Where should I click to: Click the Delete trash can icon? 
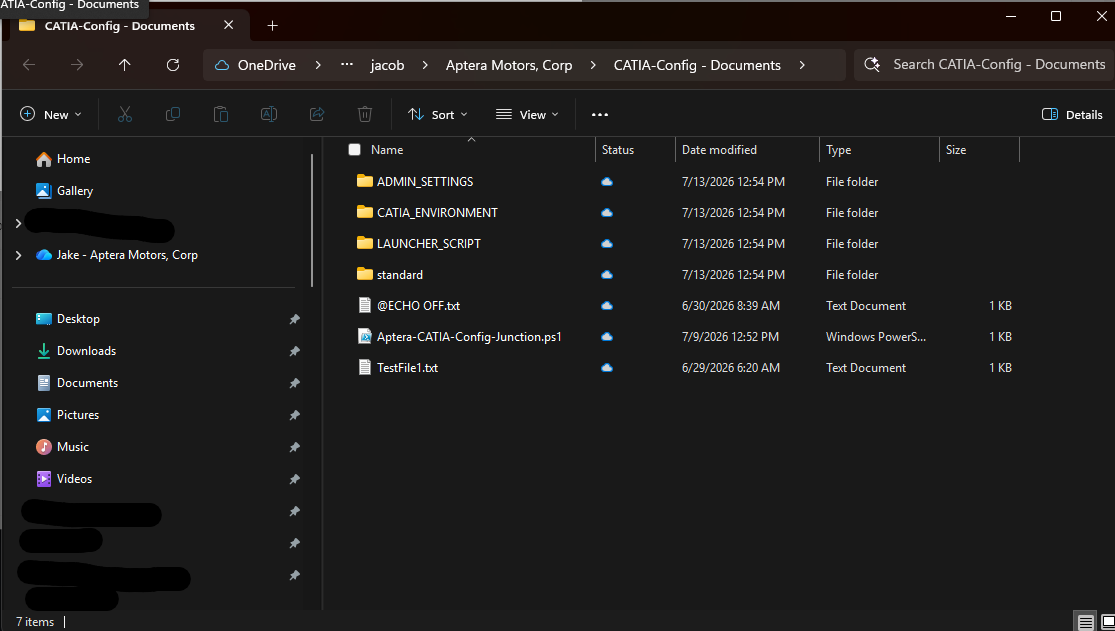365,115
